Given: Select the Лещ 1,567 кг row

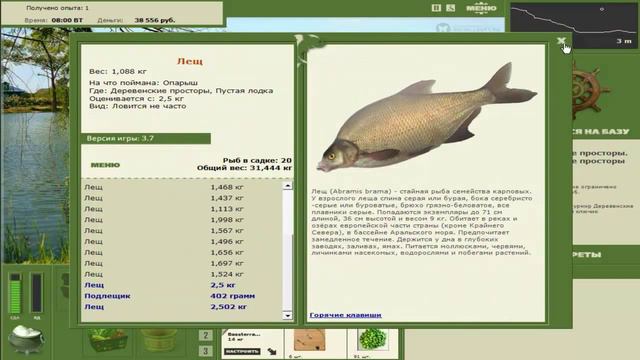Looking at the screenshot, I should pyautogui.click(x=182, y=230).
